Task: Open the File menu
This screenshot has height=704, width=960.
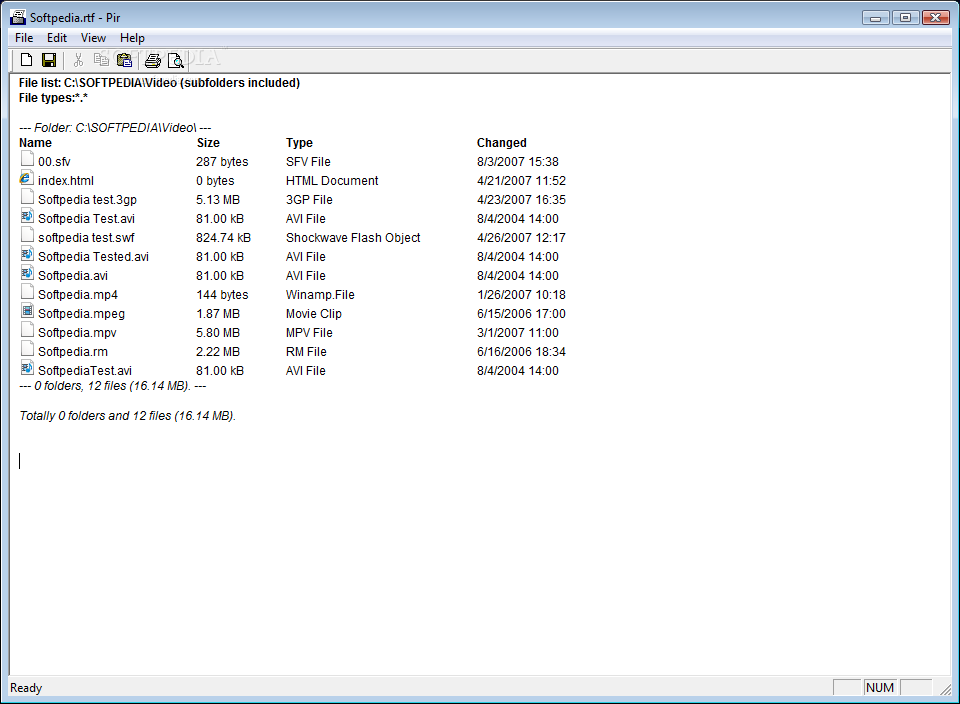Action: coord(24,38)
